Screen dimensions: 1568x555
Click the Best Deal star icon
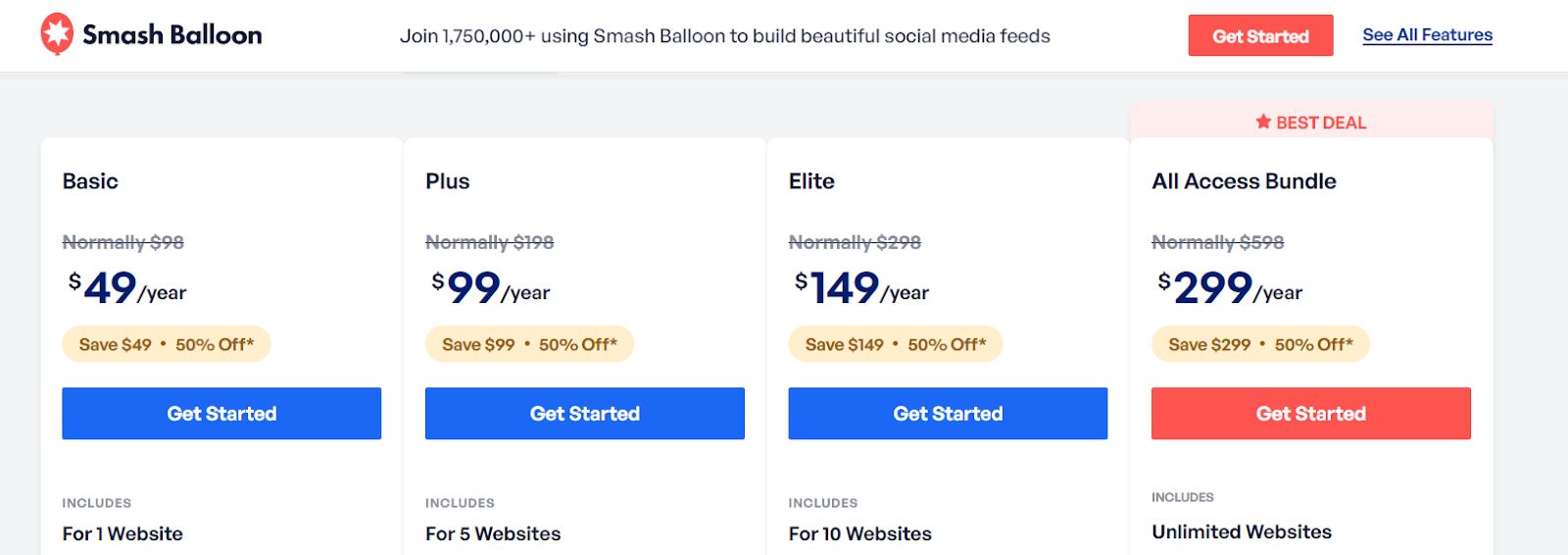pyautogui.click(x=1263, y=122)
